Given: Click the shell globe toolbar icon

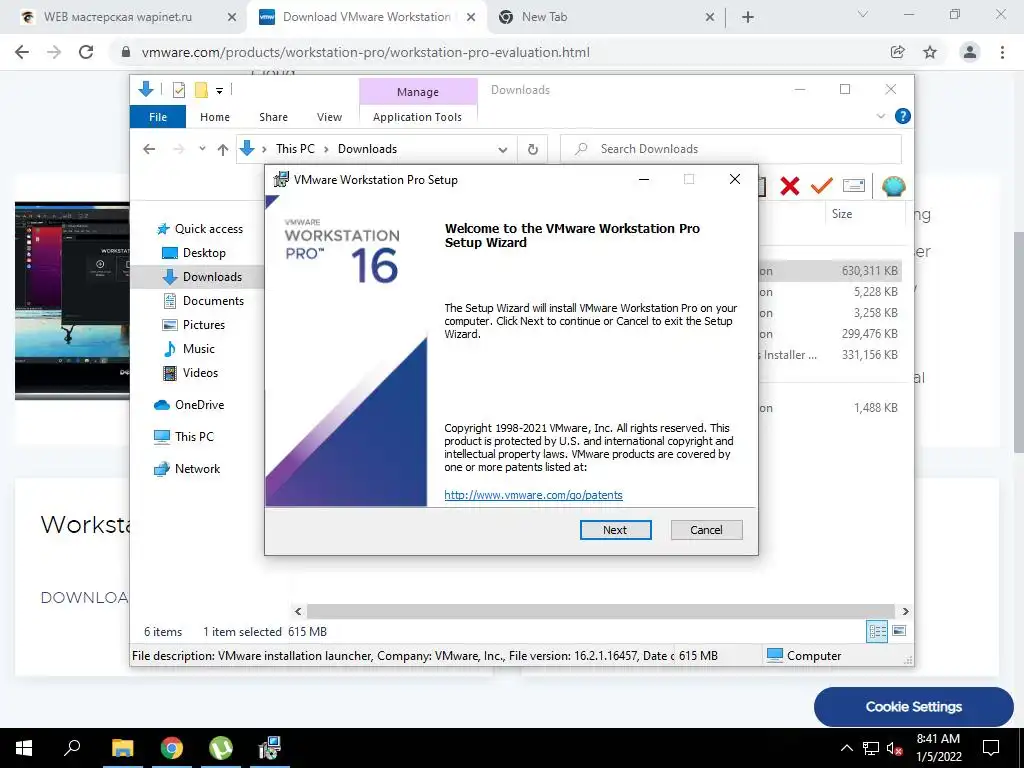Looking at the screenshot, I should (893, 186).
